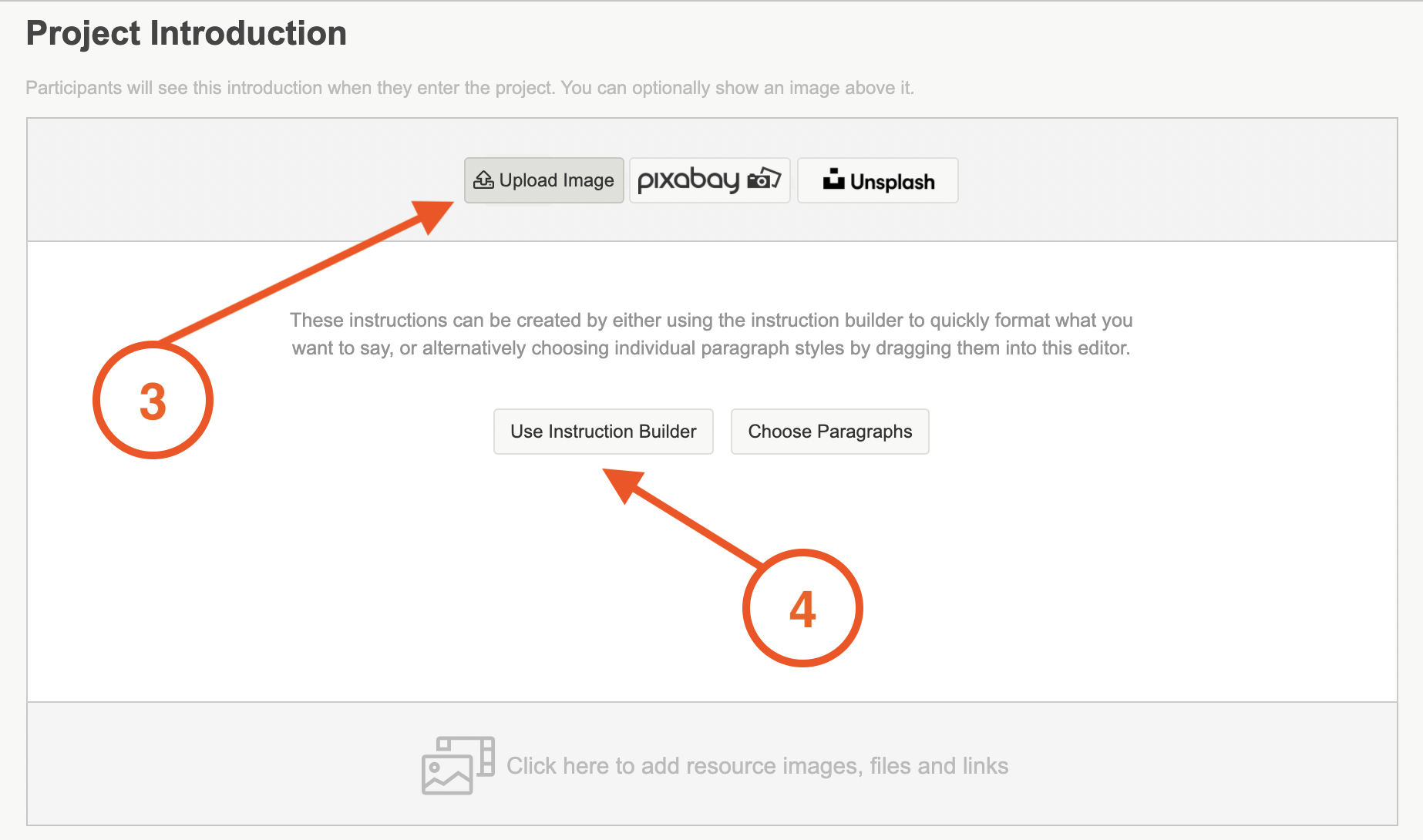This screenshot has height=840, width=1423.
Task: Click the Unsplash text label
Action: click(x=892, y=182)
